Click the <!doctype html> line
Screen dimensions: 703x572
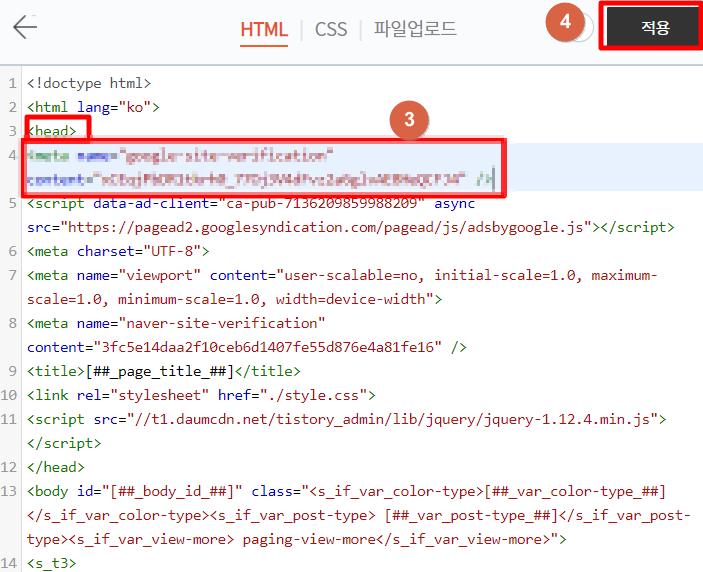point(89,83)
